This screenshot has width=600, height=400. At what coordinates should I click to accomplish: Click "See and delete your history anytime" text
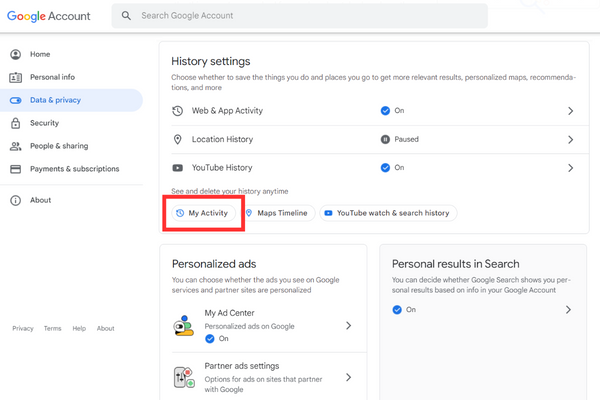coord(230,191)
